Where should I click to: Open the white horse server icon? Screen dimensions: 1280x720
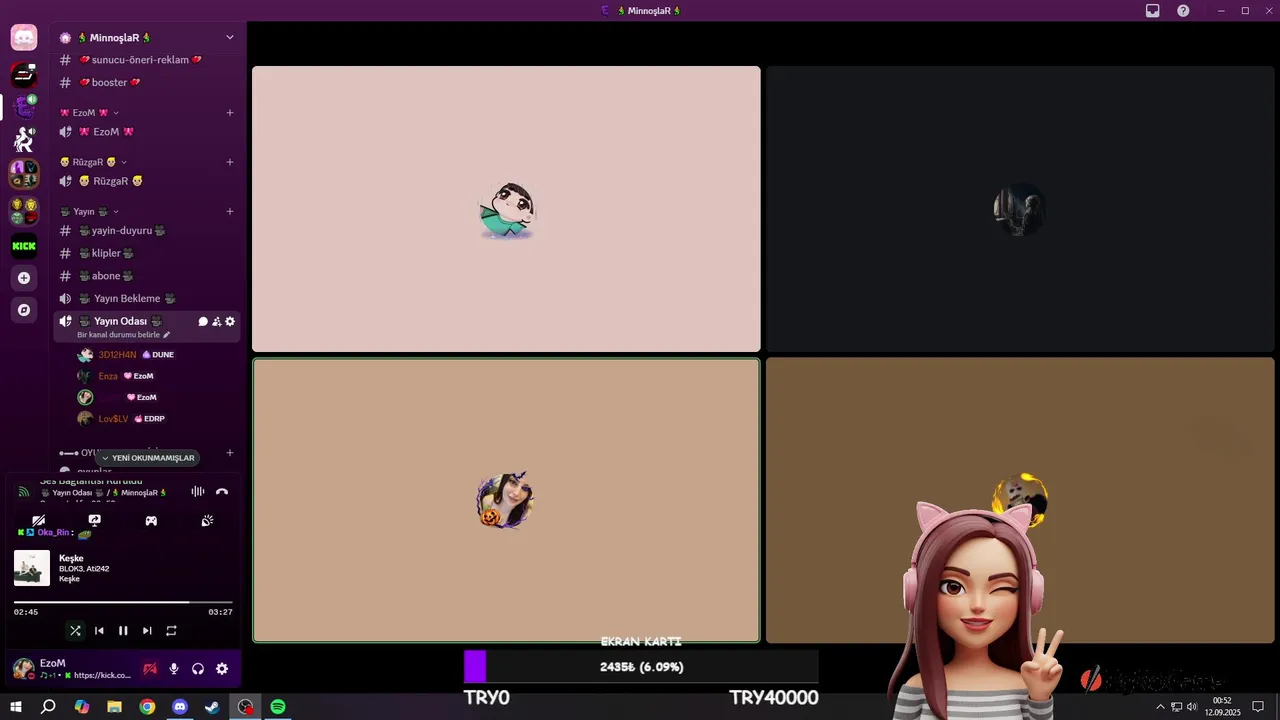[x=24, y=140]
